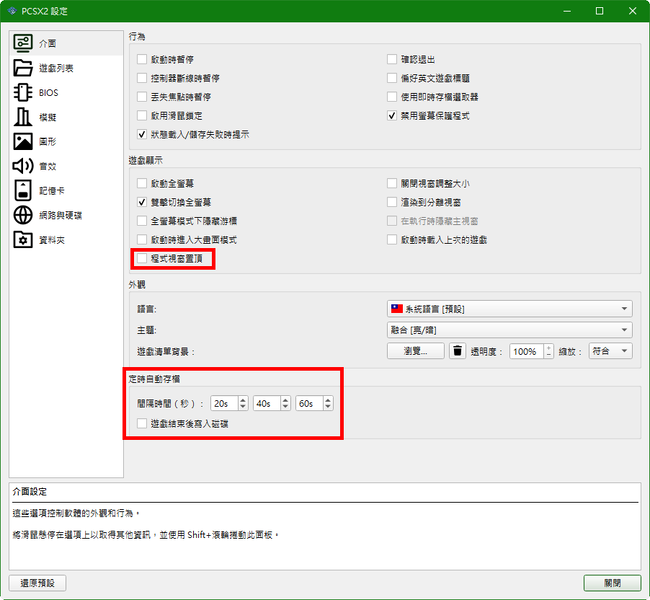Click the 關閉 close button at bottom

click(x=612, y=583)
